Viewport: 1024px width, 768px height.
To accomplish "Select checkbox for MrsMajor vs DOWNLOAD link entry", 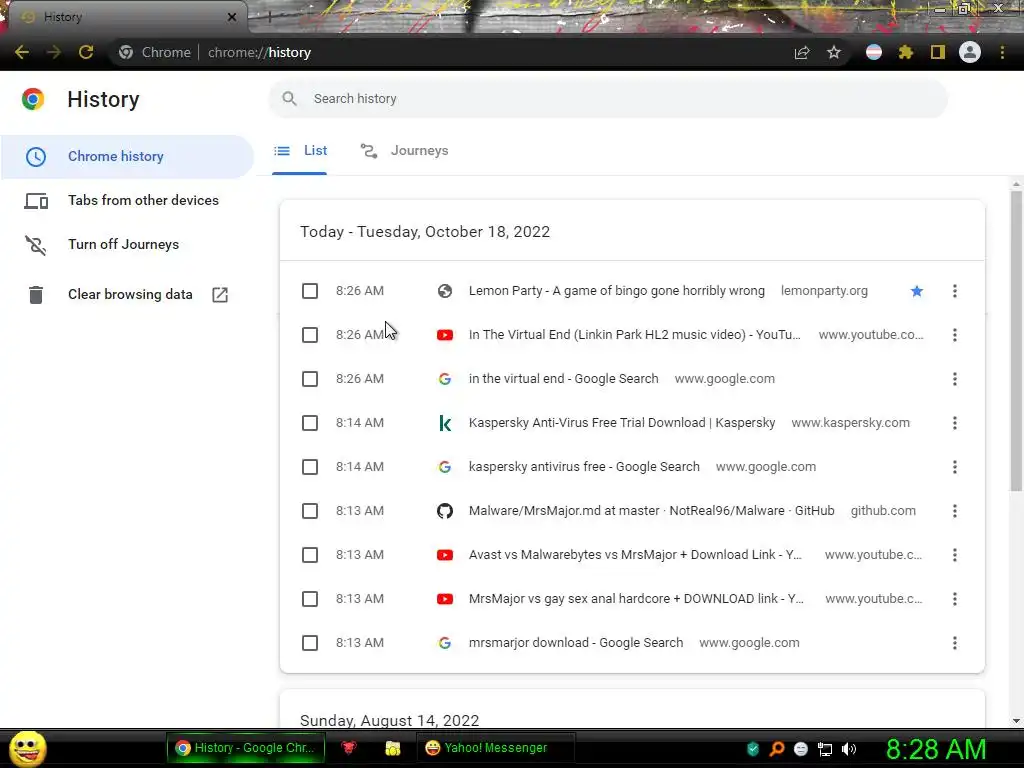I will coord(310,599).
